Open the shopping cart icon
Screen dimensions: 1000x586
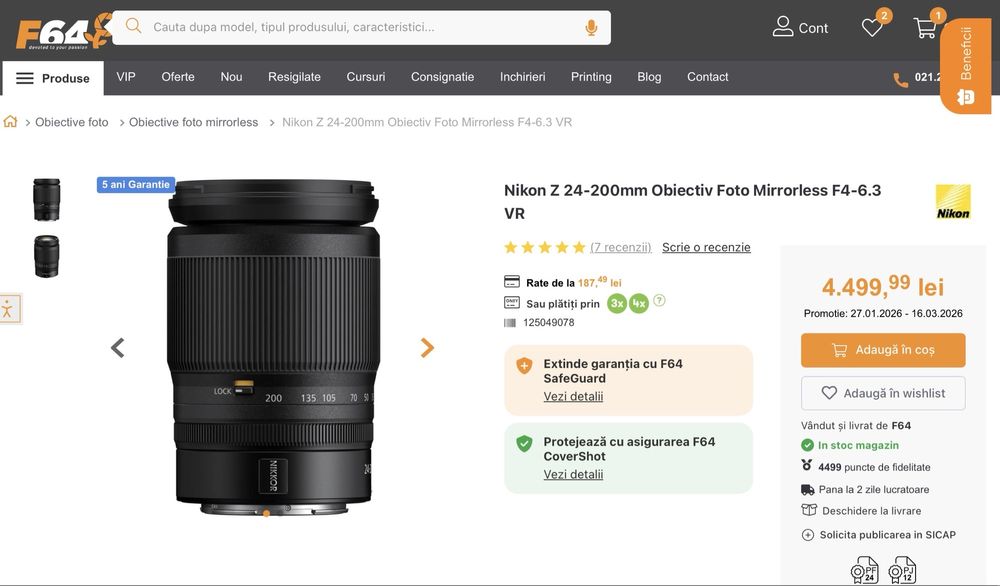[925, 27]
